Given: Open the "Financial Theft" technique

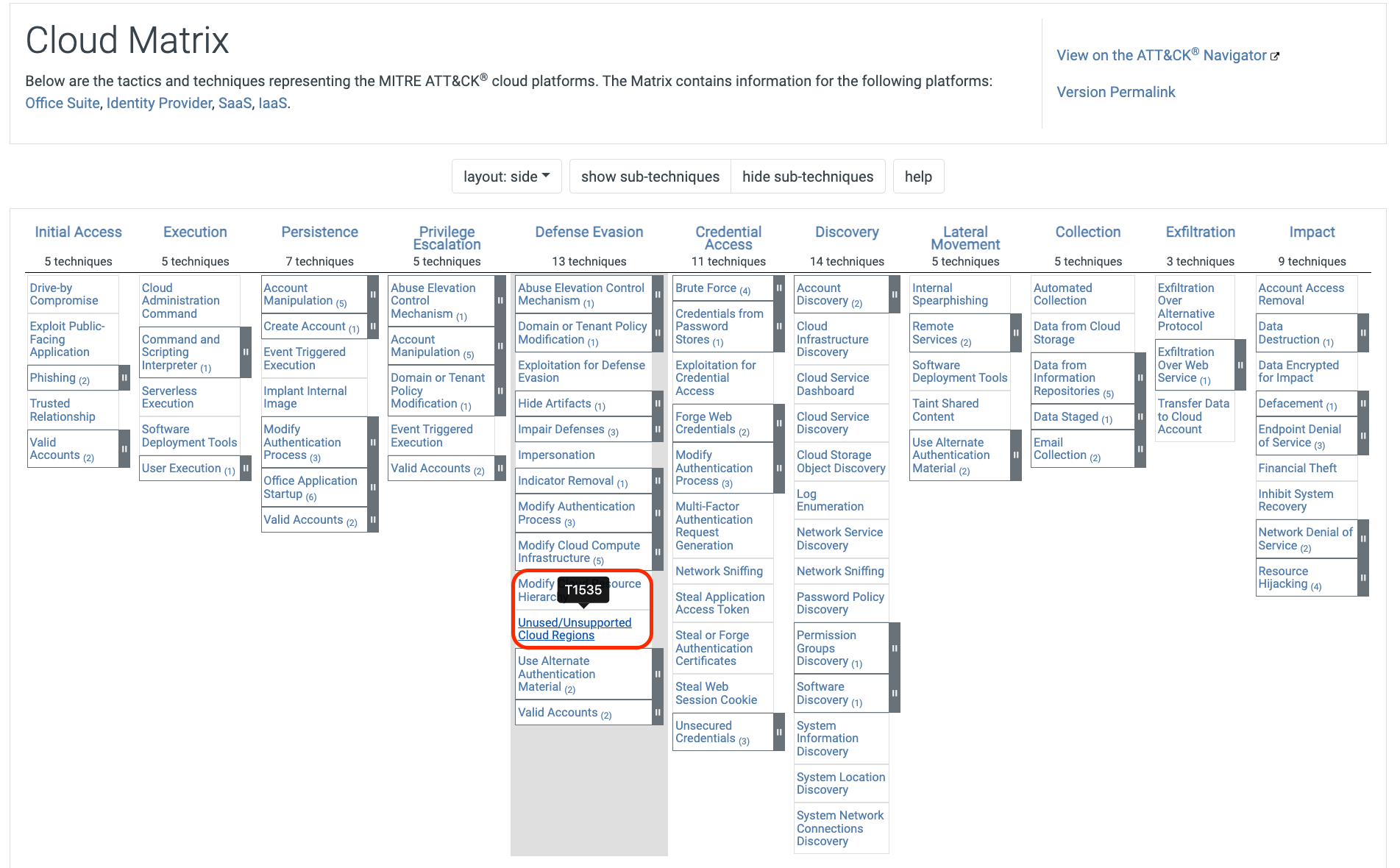Looking at the screenshot, I should 1298,468.
